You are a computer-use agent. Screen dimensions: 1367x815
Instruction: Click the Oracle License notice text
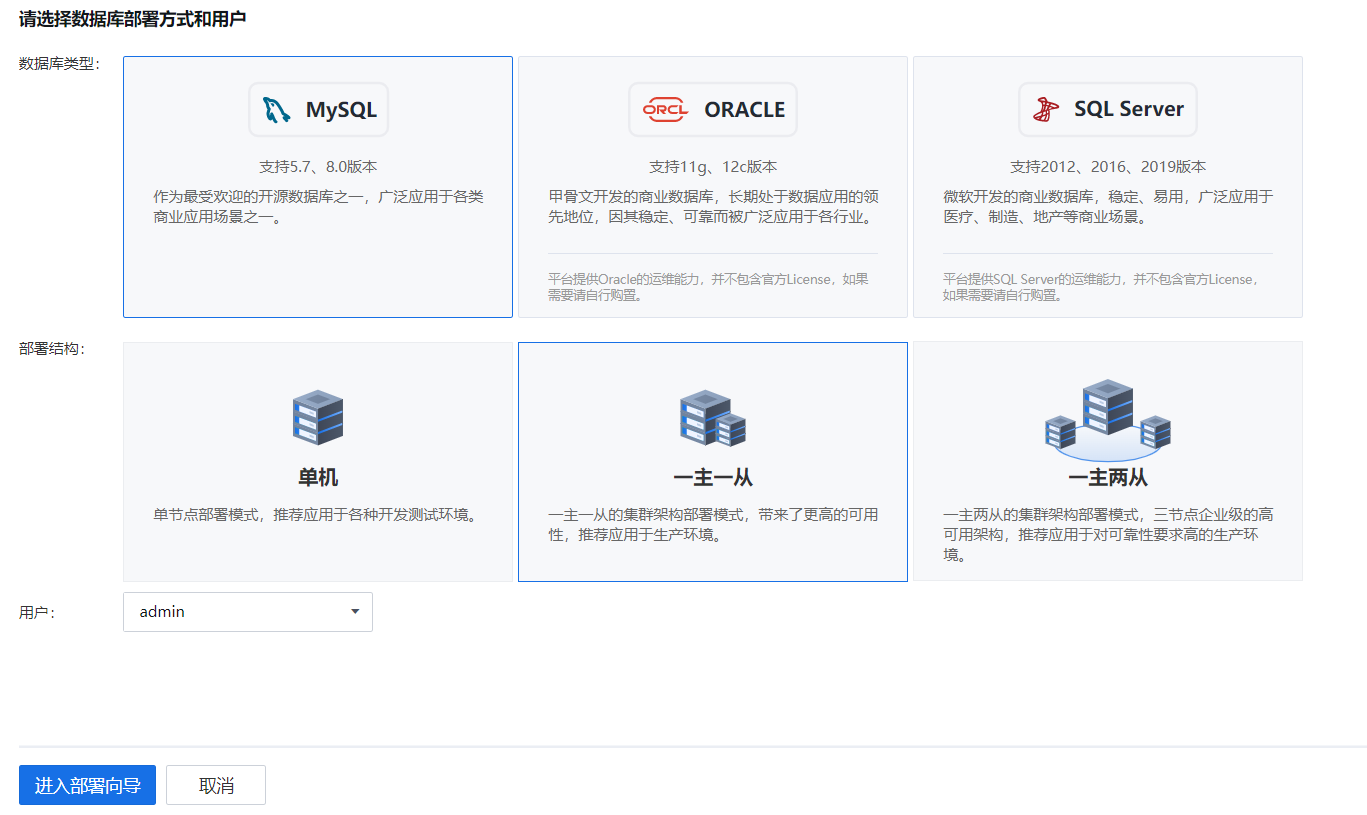(708, 287)
